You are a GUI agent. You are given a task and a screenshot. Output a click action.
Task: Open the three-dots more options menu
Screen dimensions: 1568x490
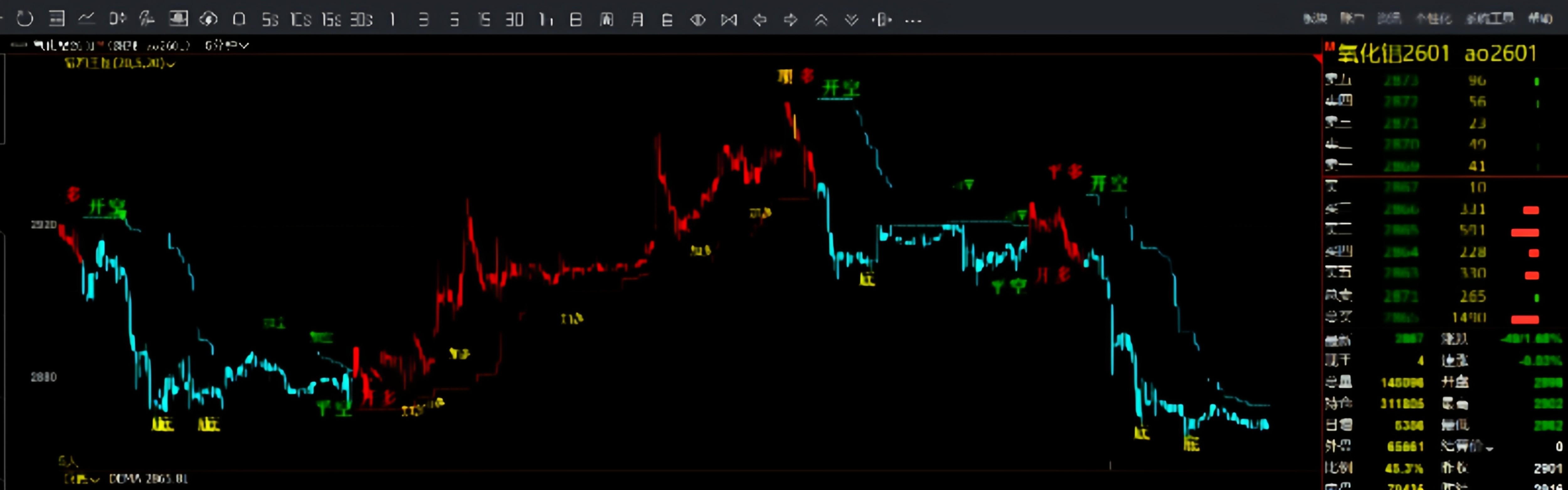913,21
